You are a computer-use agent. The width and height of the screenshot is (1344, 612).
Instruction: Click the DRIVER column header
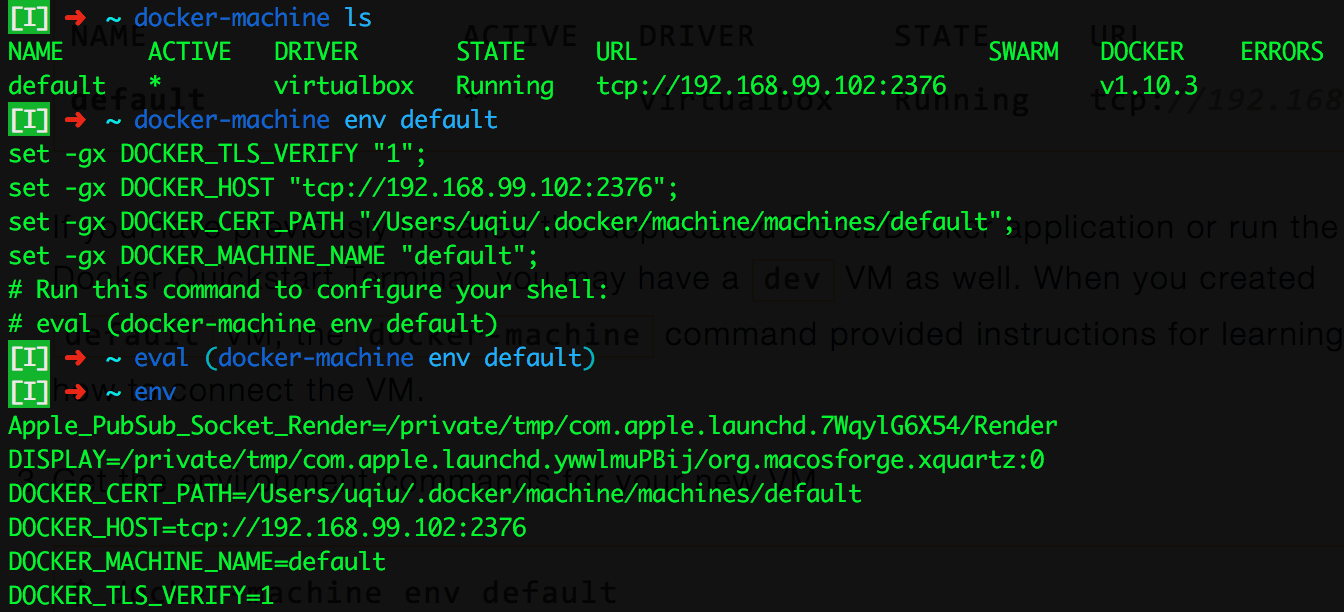(316, 52)
